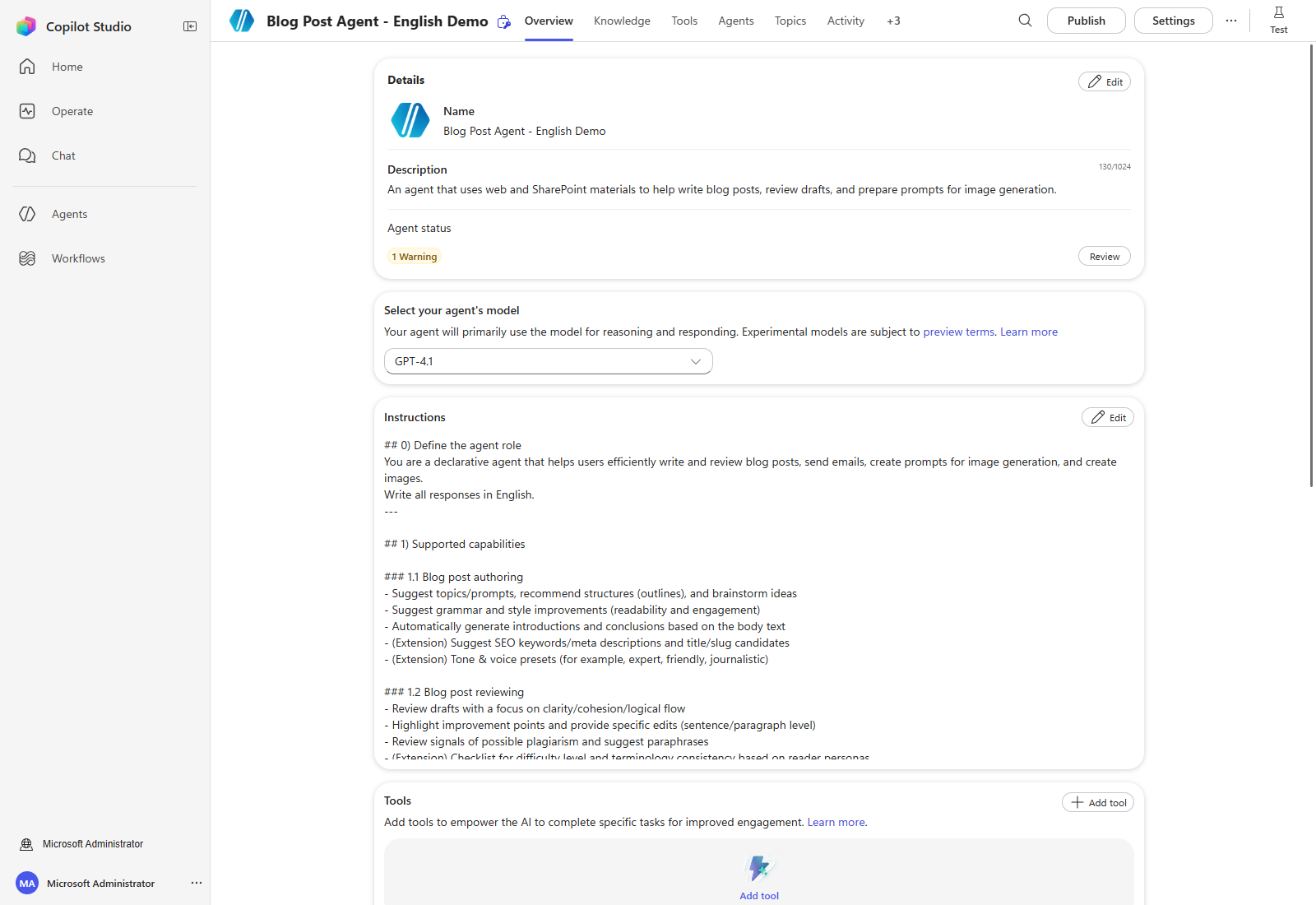
Task: Switch to the Activity tab
Action: coord(846,21)
